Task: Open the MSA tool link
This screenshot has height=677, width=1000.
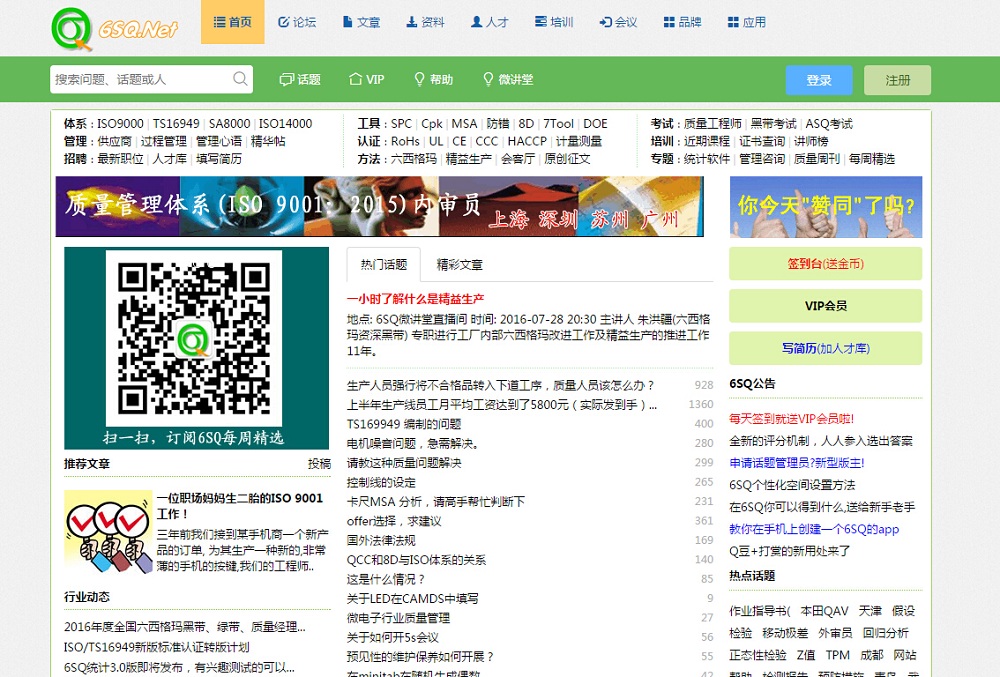Action: [464, 124]
